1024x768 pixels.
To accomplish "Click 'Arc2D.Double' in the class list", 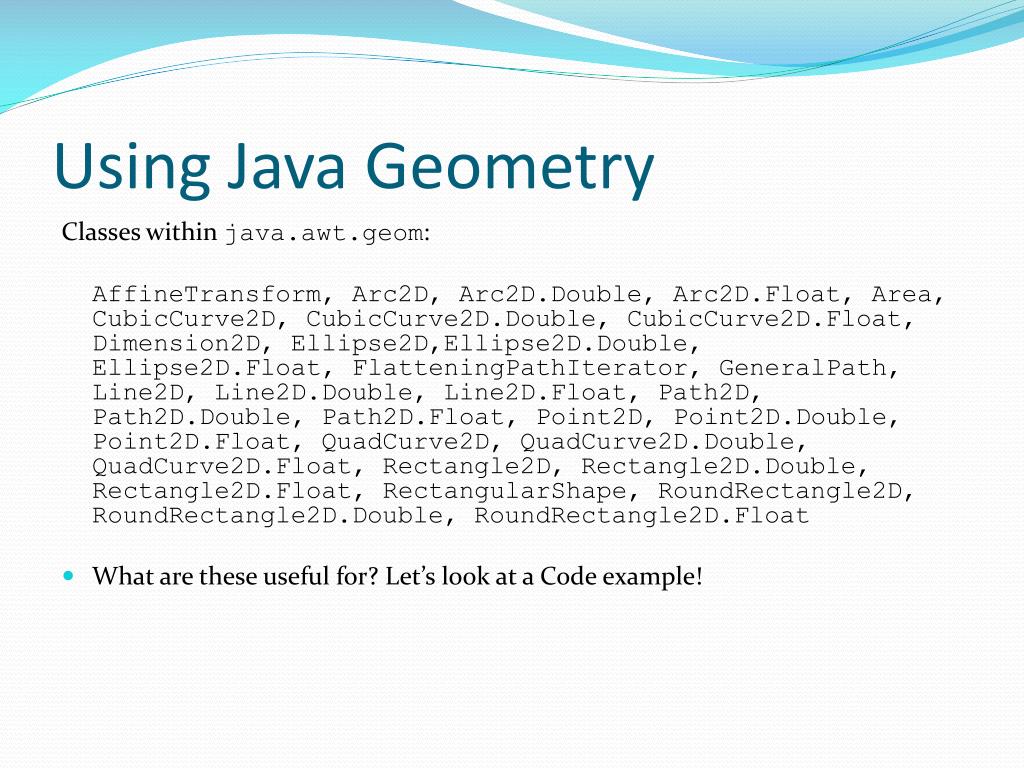I will 551,295.
